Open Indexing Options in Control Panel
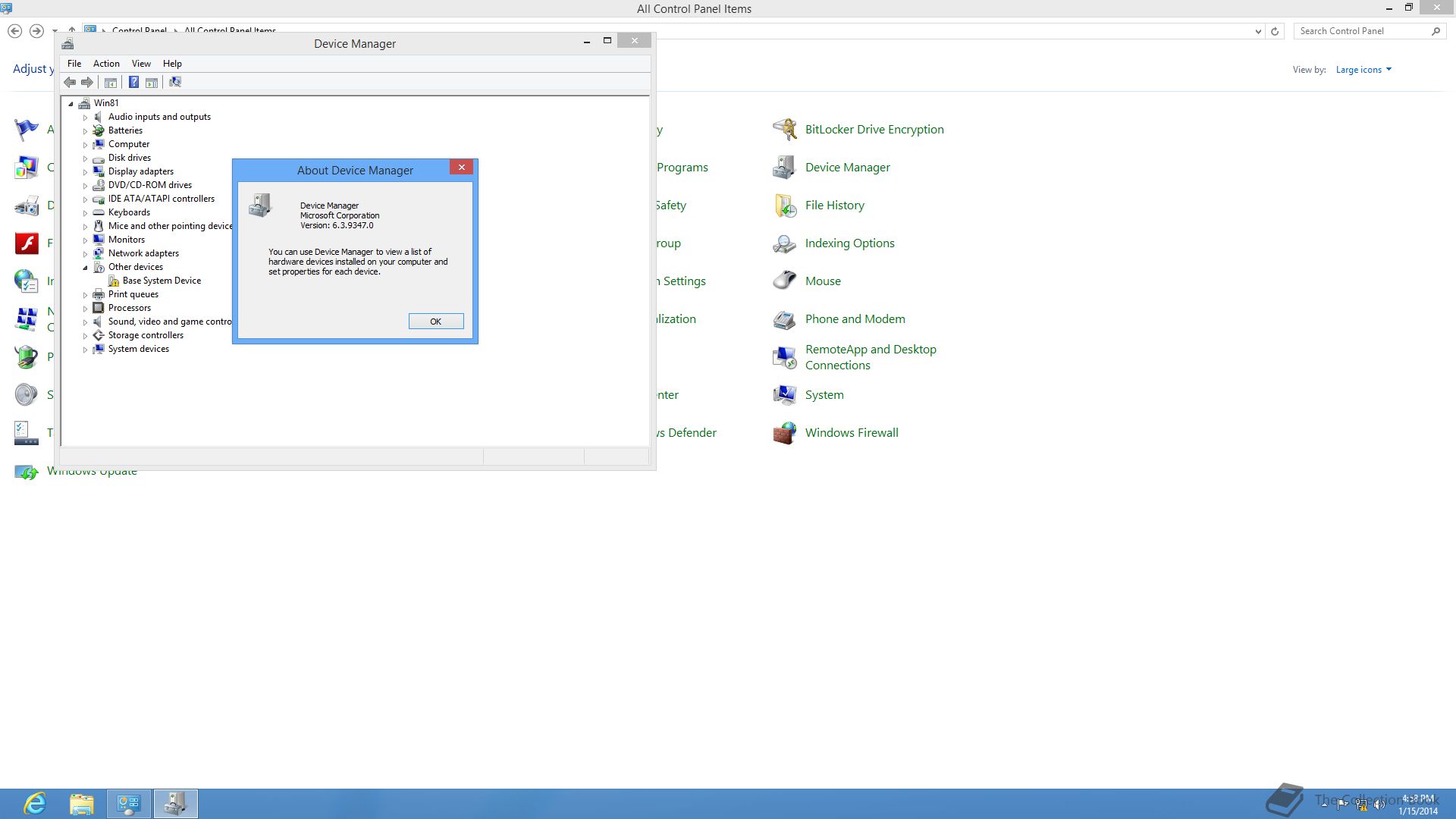Screen dimensions: 1456x819 (850, 243)
